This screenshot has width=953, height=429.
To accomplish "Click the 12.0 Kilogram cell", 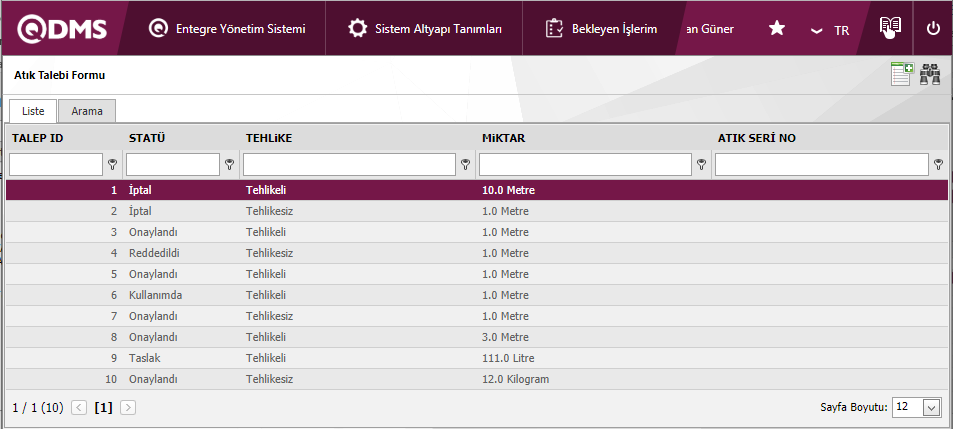I will coord(515,379).
